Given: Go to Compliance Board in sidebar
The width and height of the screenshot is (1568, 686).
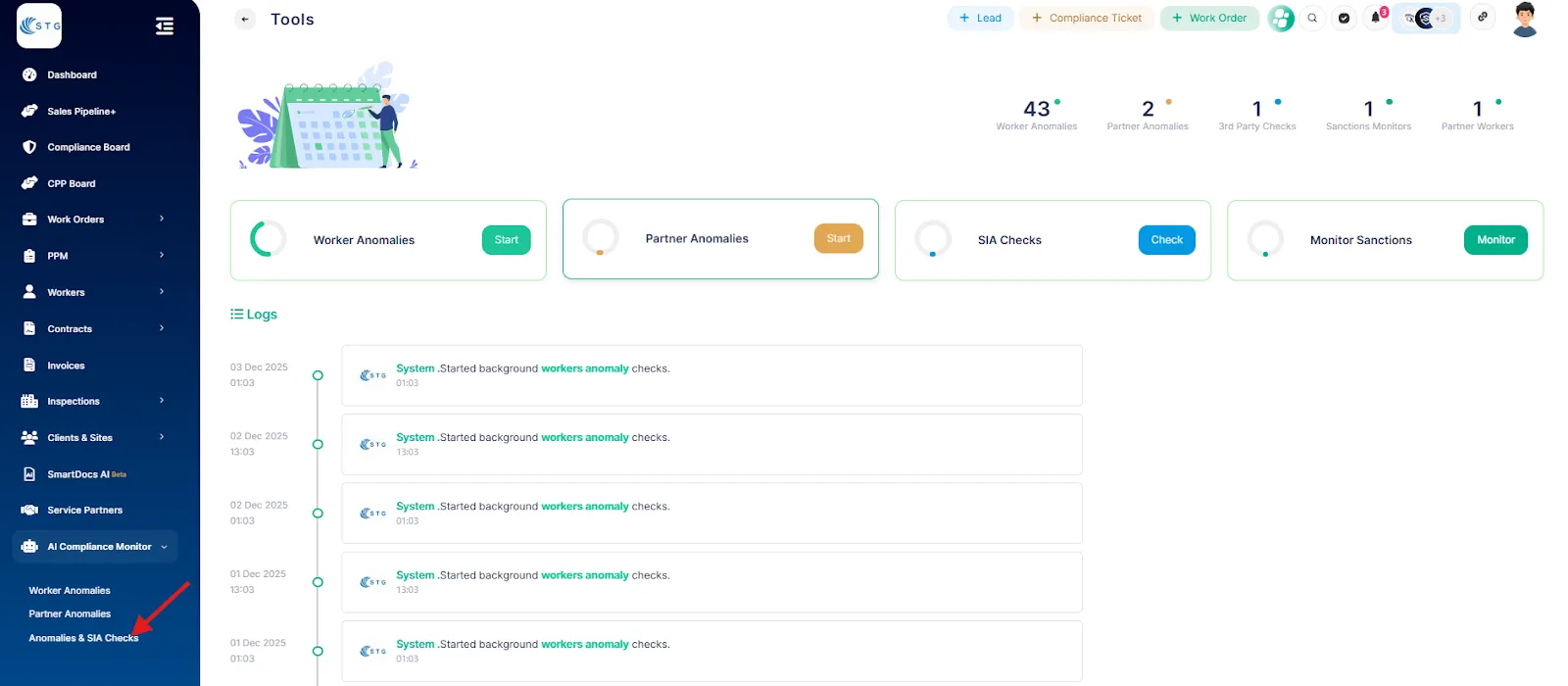Looking at the screenshot, I should click(88, 147).
